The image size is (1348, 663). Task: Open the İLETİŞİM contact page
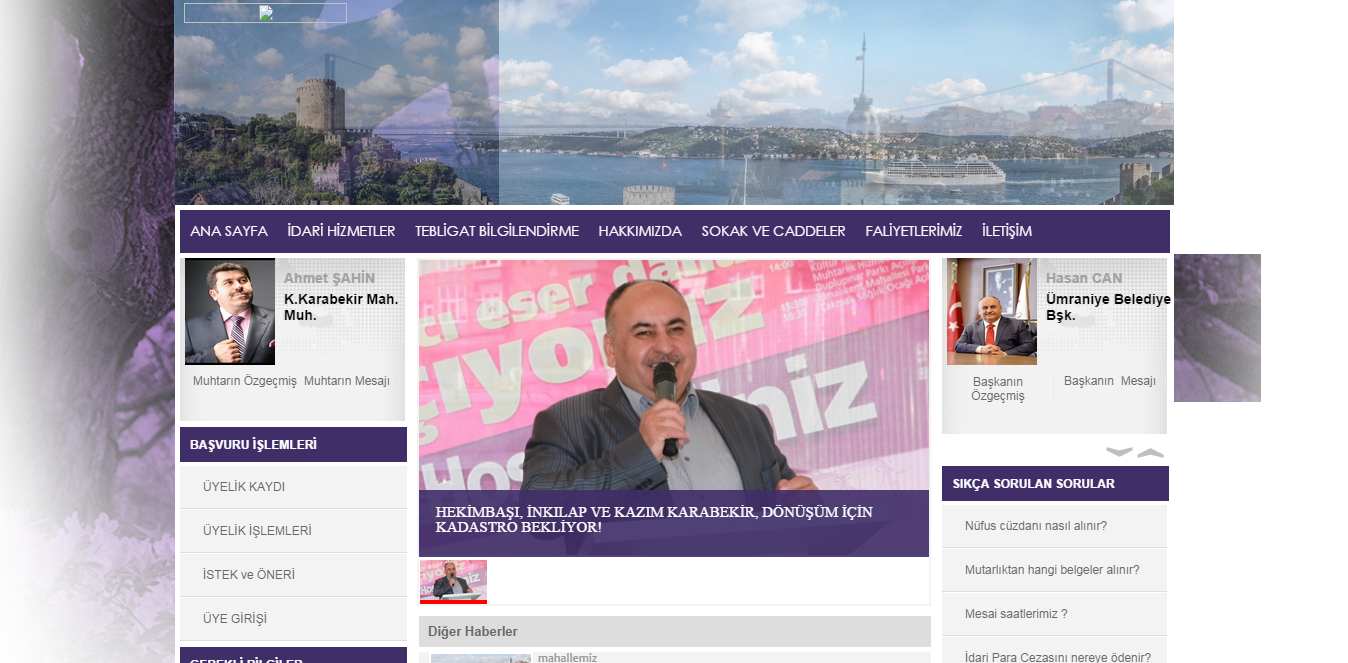(1006, 231)
